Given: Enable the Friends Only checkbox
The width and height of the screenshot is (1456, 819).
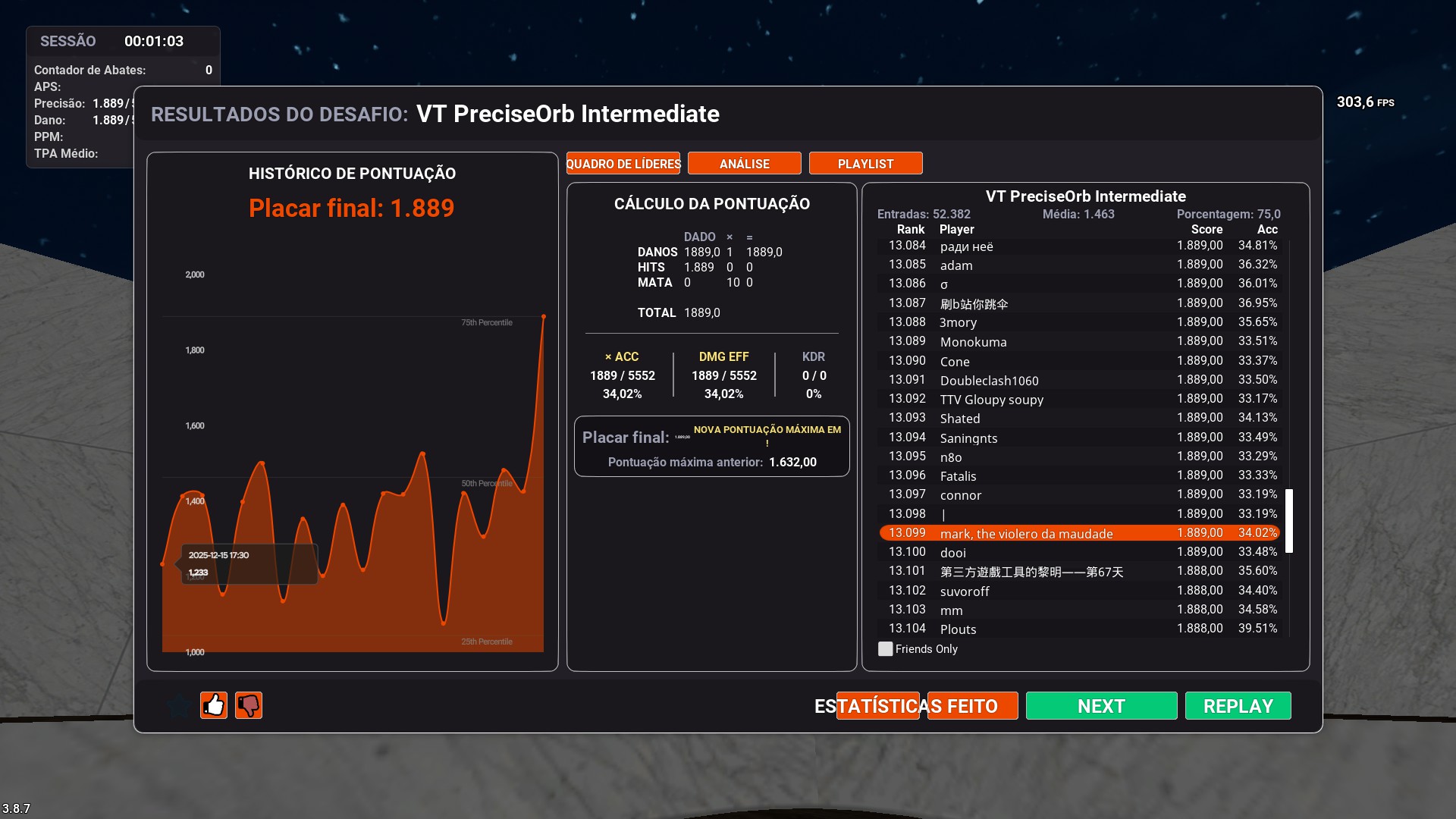Looking at the screenshot, I should [x=885, y=649].
